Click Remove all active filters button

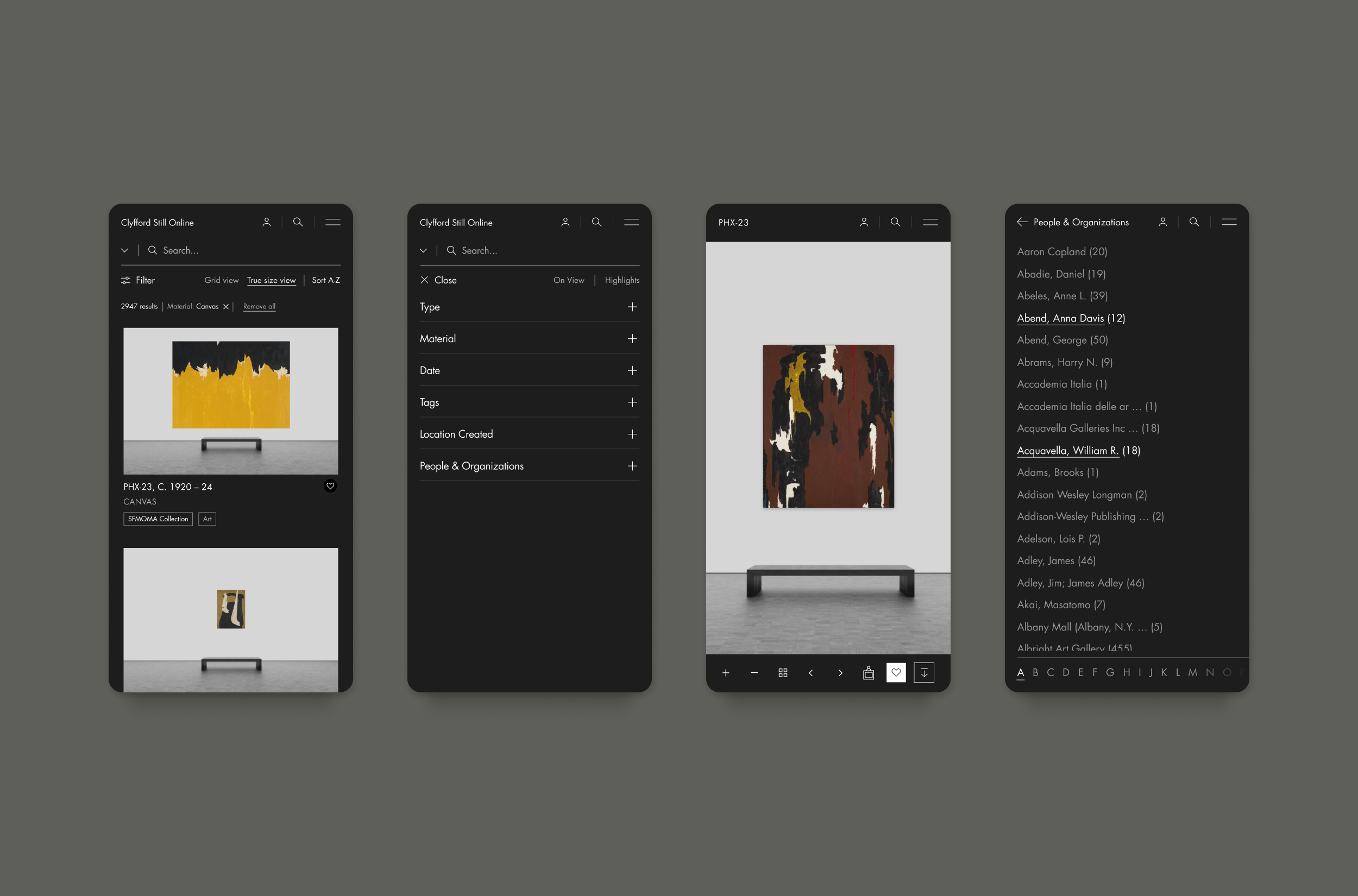[x=259, y=306]
